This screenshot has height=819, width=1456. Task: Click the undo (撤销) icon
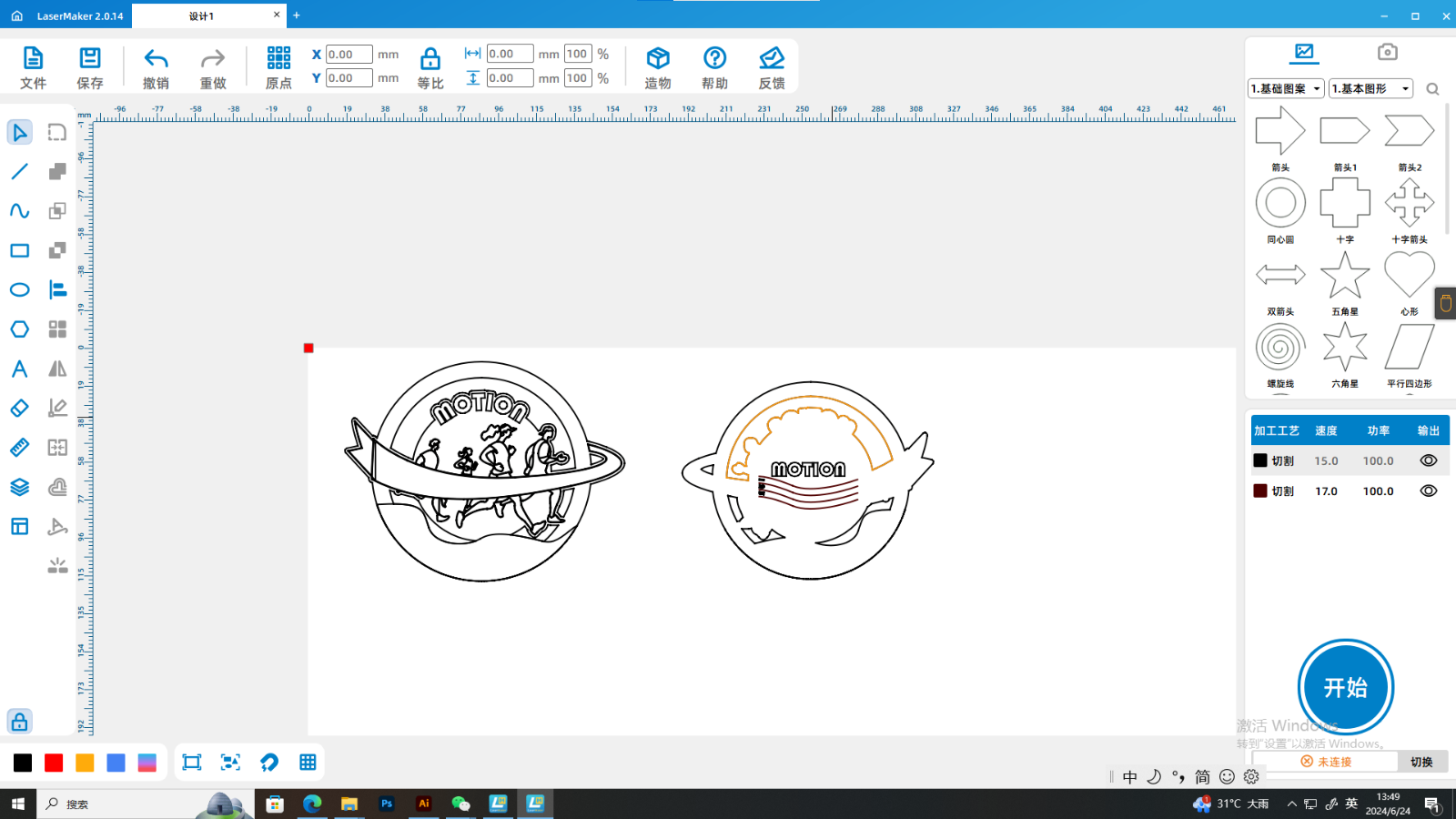tap(156, 60)
